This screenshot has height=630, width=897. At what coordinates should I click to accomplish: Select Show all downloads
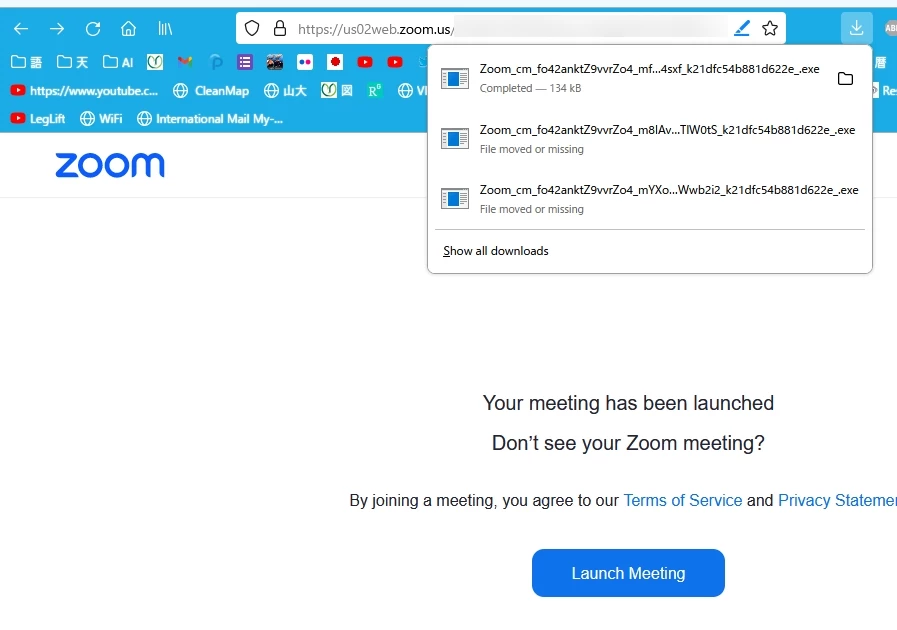[495, 251]
